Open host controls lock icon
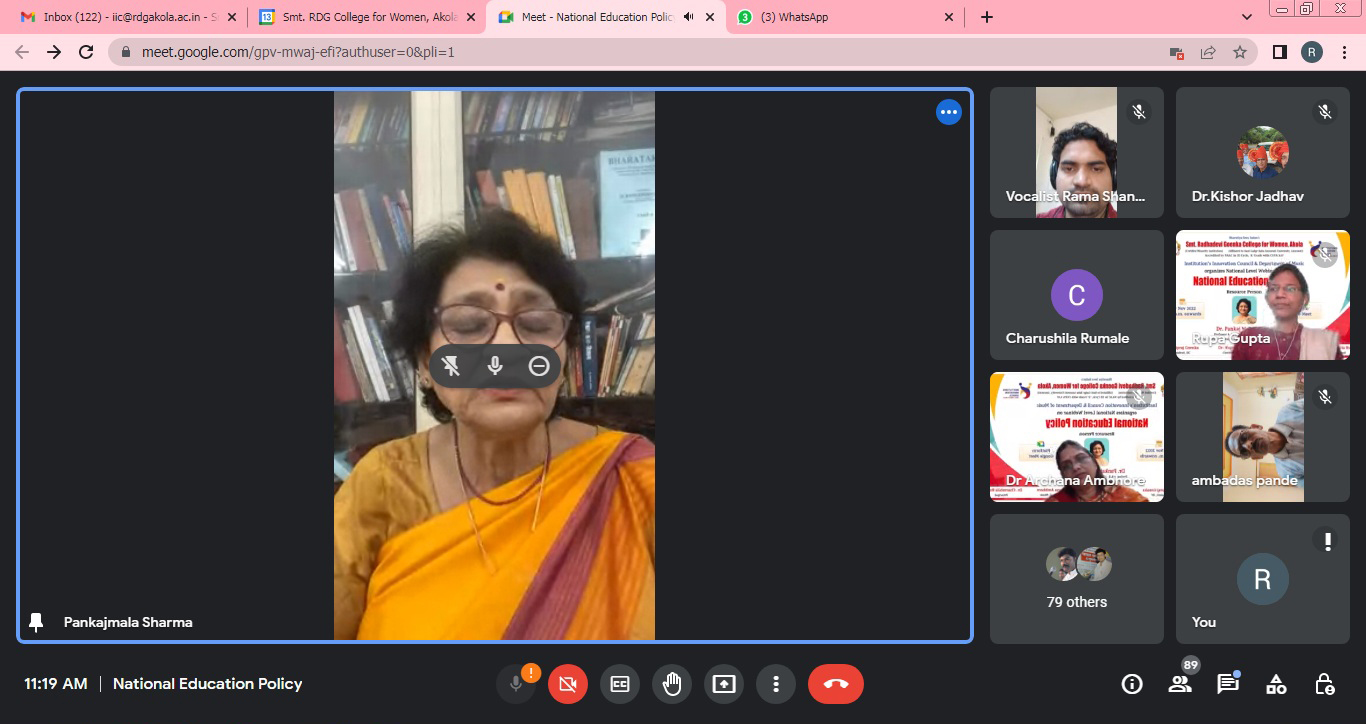 pyautogui.click(x=1324, y=684)
